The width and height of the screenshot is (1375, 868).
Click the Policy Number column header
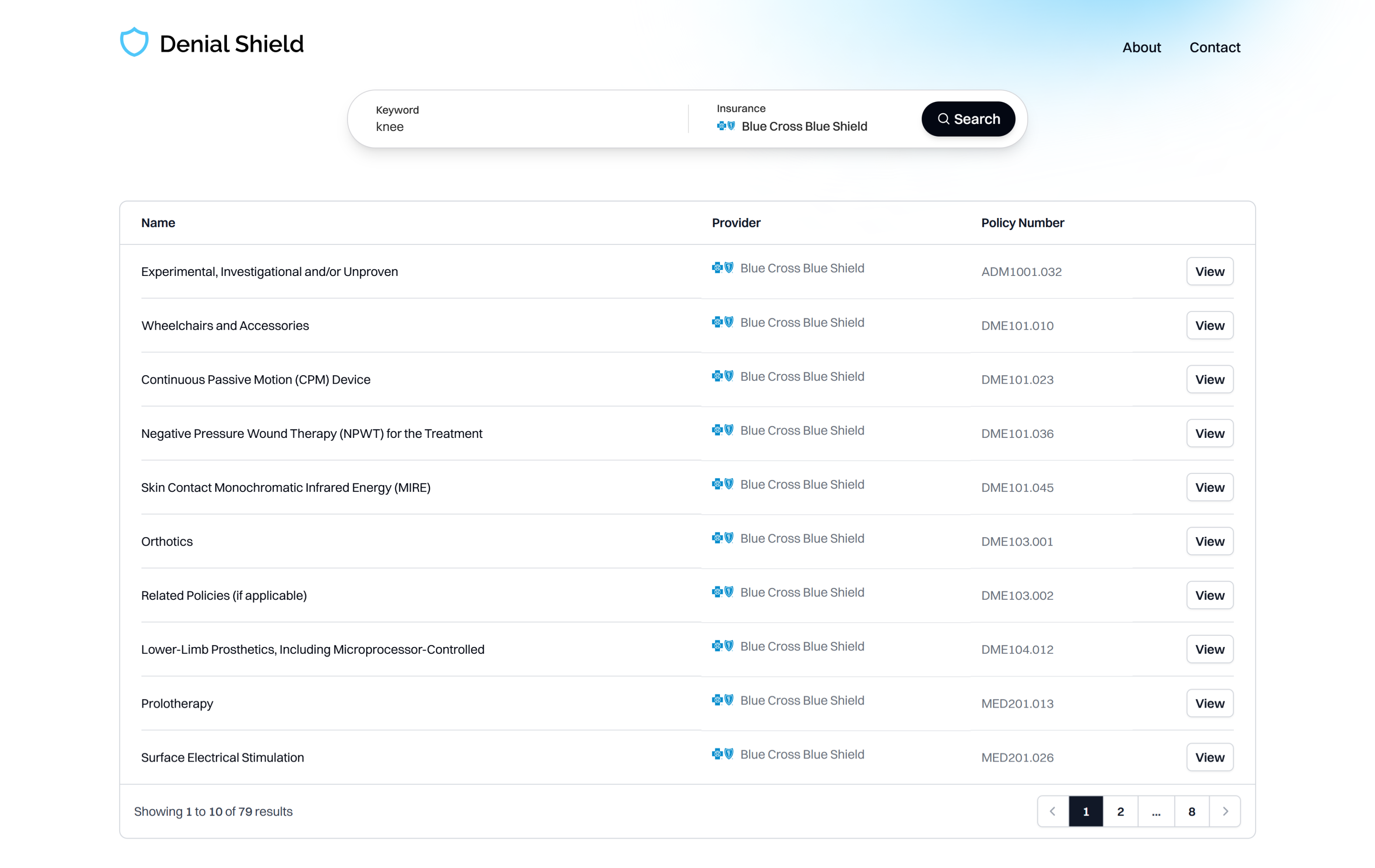tap(1022, 222)
